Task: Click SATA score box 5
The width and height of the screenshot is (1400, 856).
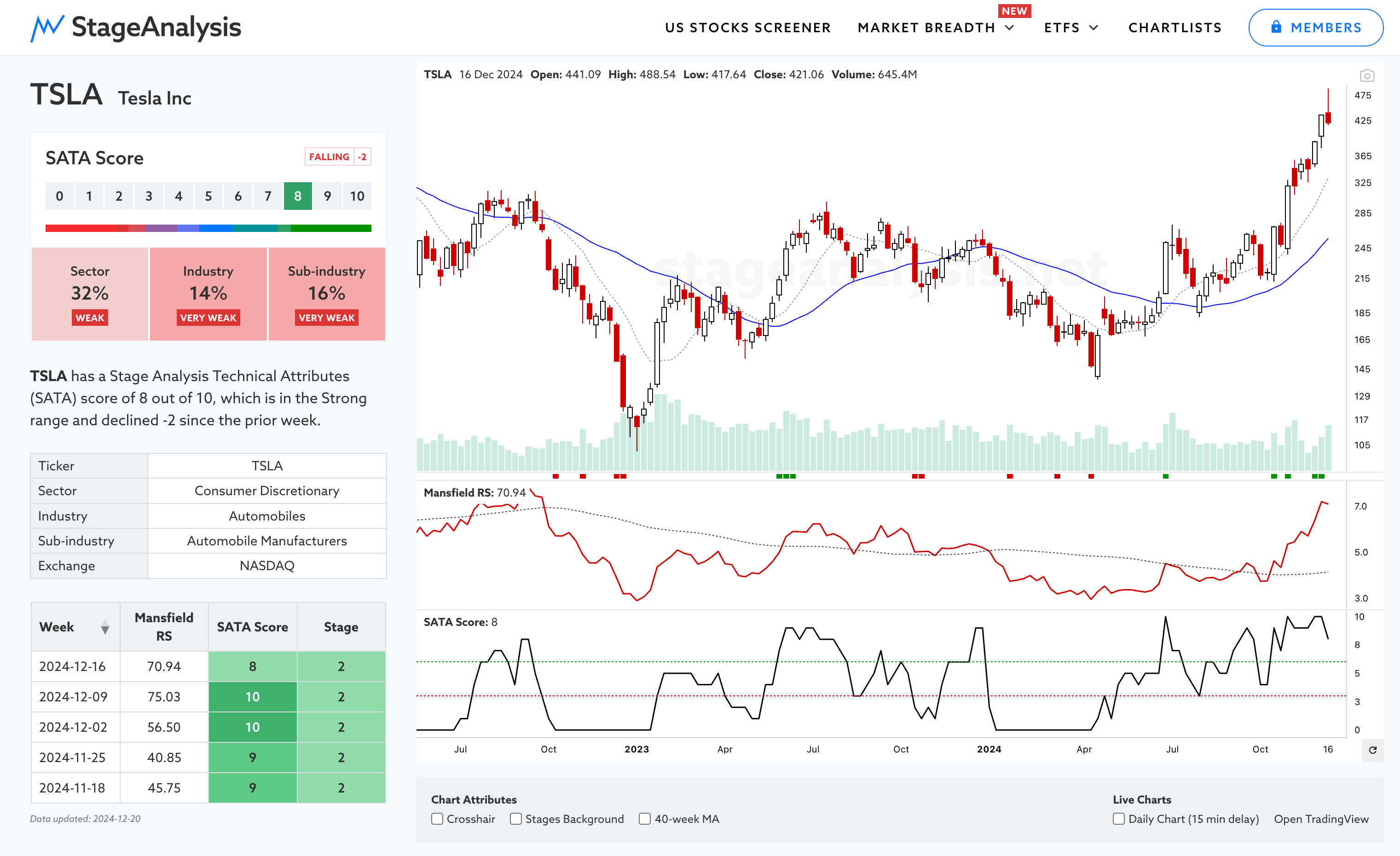Action: (208, 196)
